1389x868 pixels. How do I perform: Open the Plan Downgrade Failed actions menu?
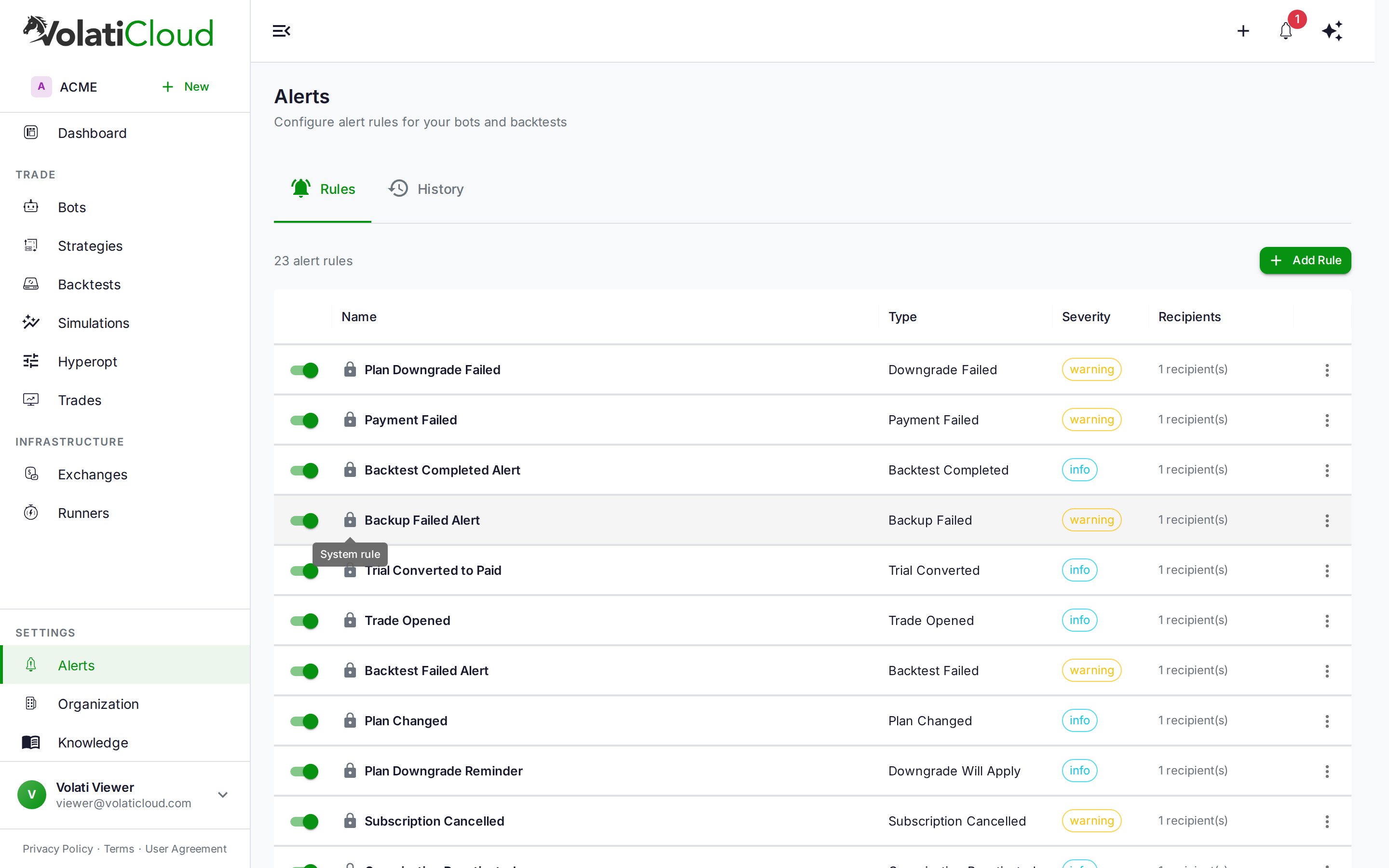[1327, 370]
